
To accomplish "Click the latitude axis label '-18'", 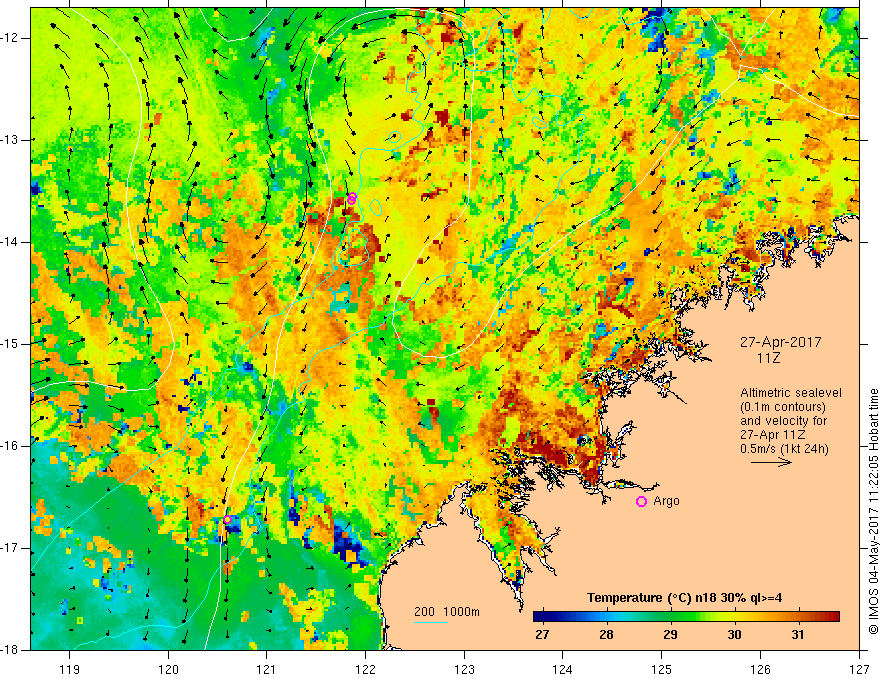I will pyautogui.click(x=10, y=650).
